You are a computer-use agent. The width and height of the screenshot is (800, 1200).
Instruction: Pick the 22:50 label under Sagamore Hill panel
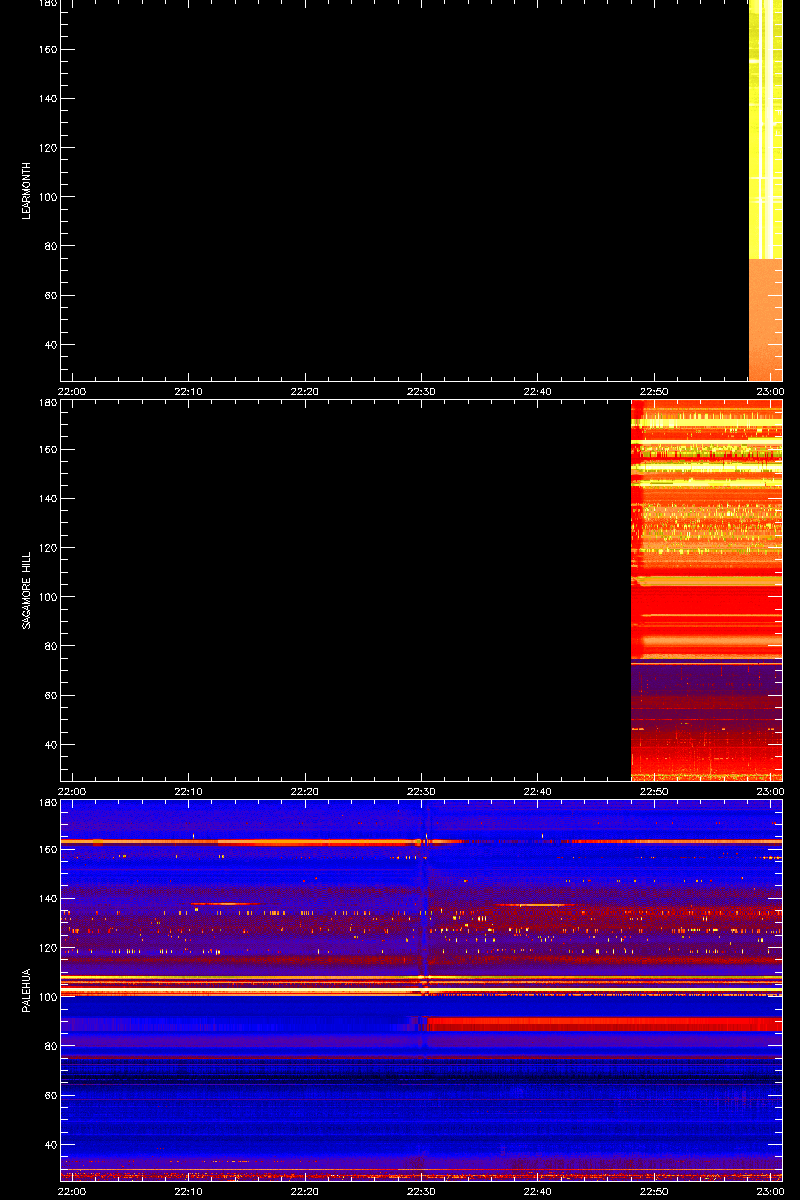(653, 790)
